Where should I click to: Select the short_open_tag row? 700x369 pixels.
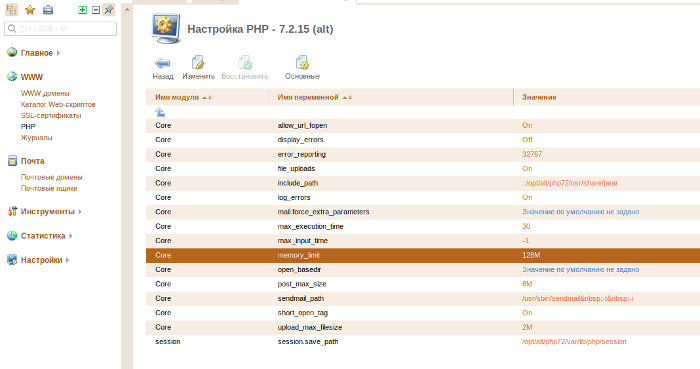[x=423, y=313]
